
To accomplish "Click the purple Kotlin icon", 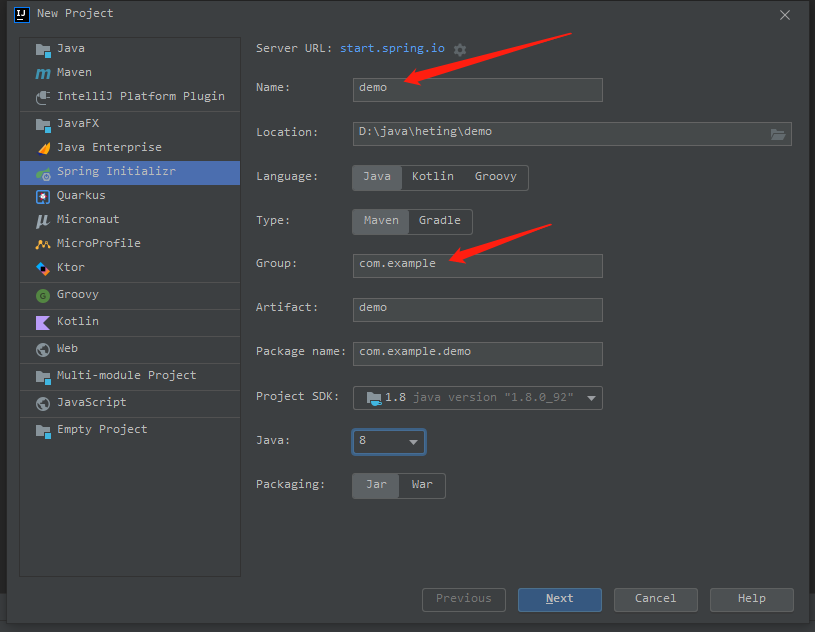I will point(43,323).
